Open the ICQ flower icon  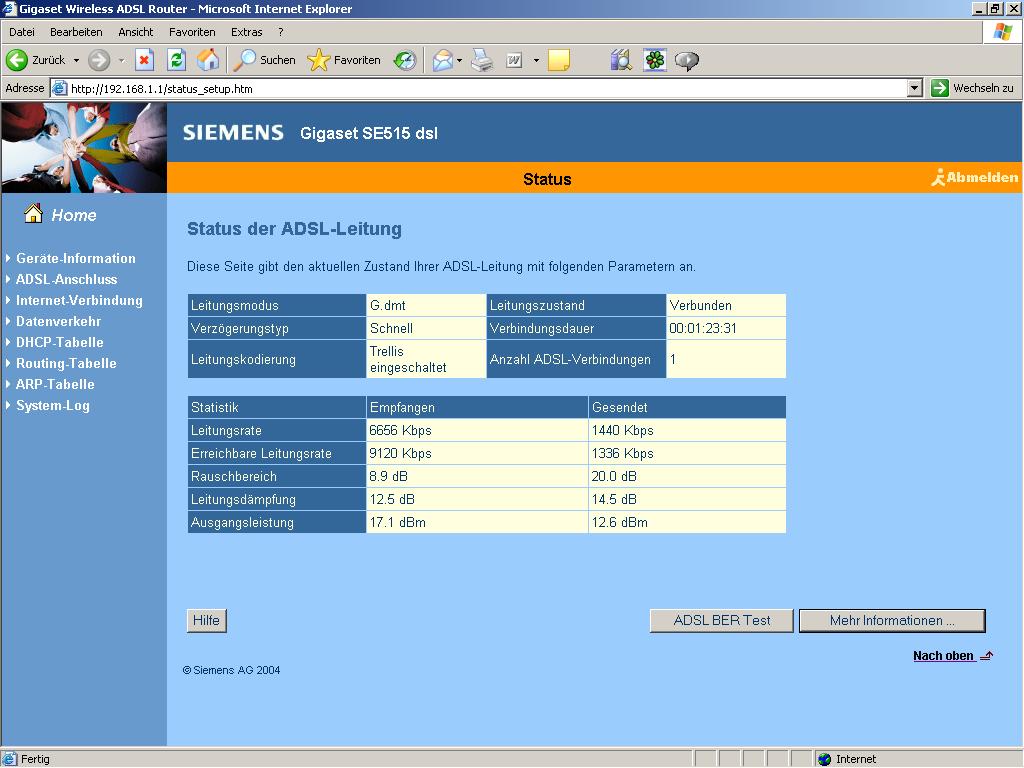pyautogui.click(x=654, y=60)
